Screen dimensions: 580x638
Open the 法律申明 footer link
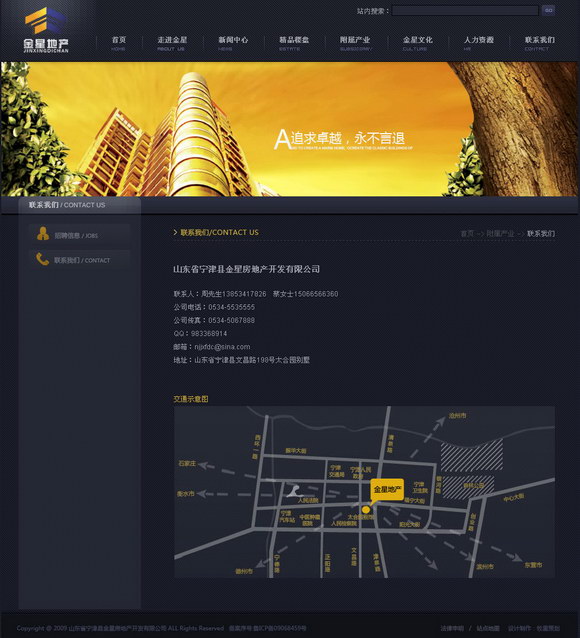[452, 628]
